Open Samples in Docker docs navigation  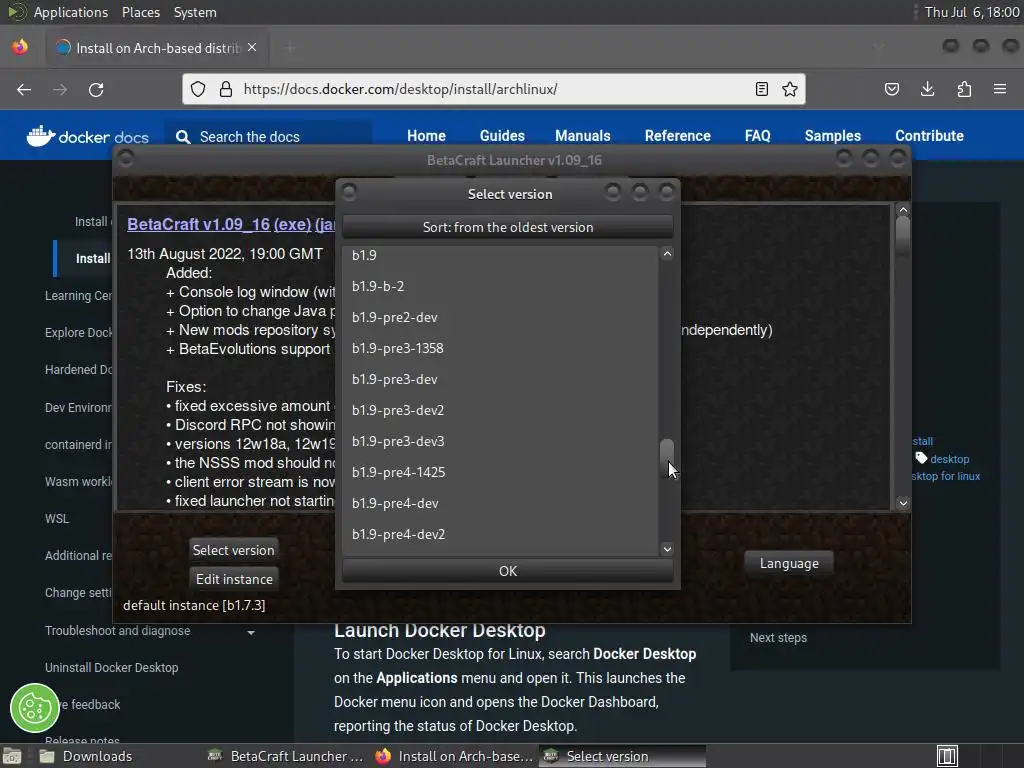point(833,136)
